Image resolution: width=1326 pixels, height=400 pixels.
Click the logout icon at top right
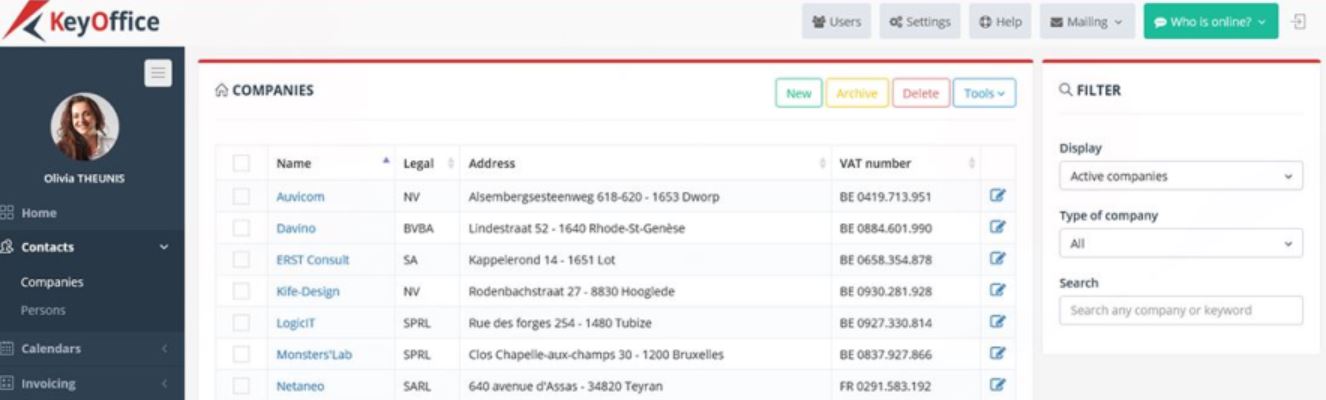click(x=1299, y=21)
